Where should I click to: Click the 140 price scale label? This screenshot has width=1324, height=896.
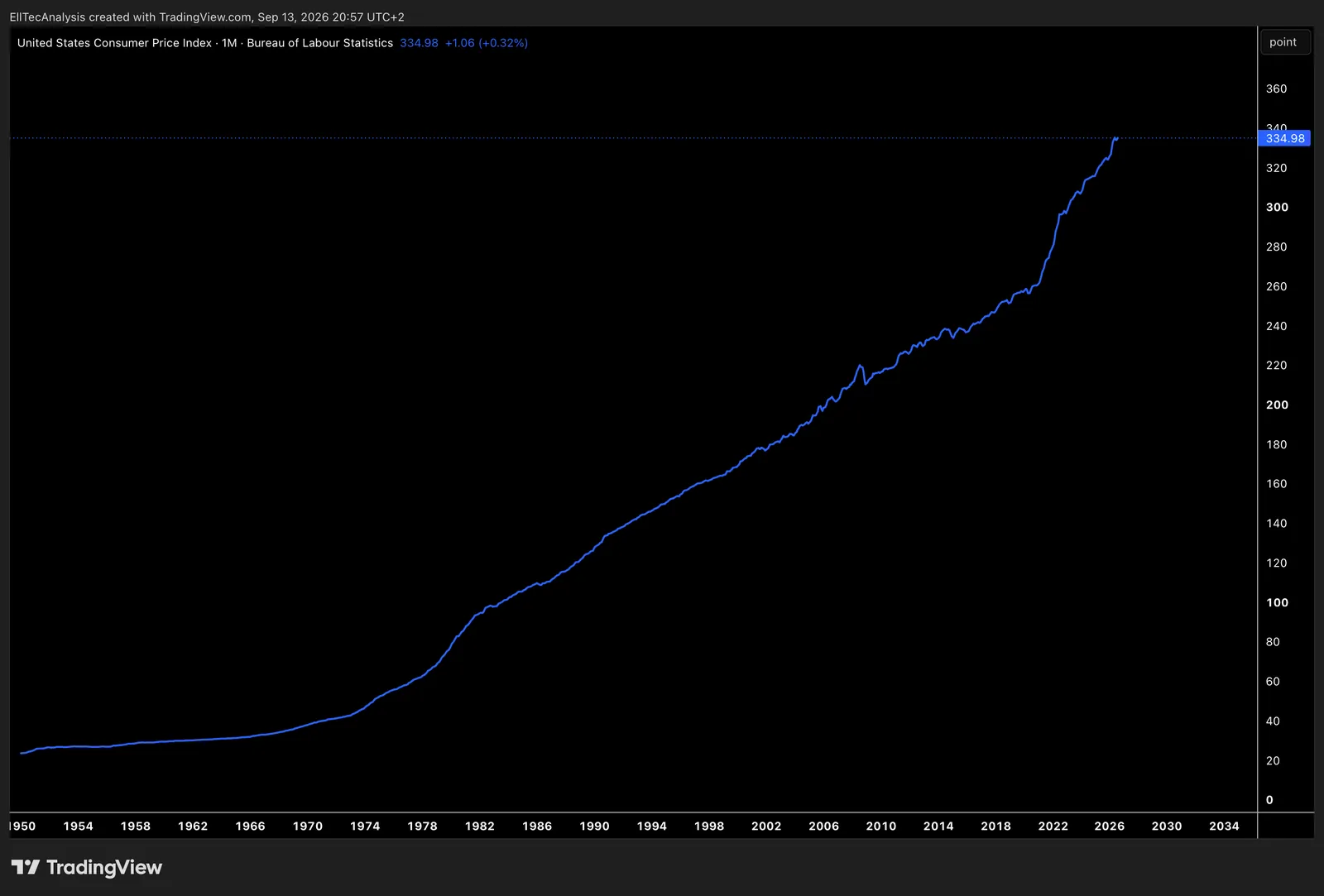[x=1276, y=523]
